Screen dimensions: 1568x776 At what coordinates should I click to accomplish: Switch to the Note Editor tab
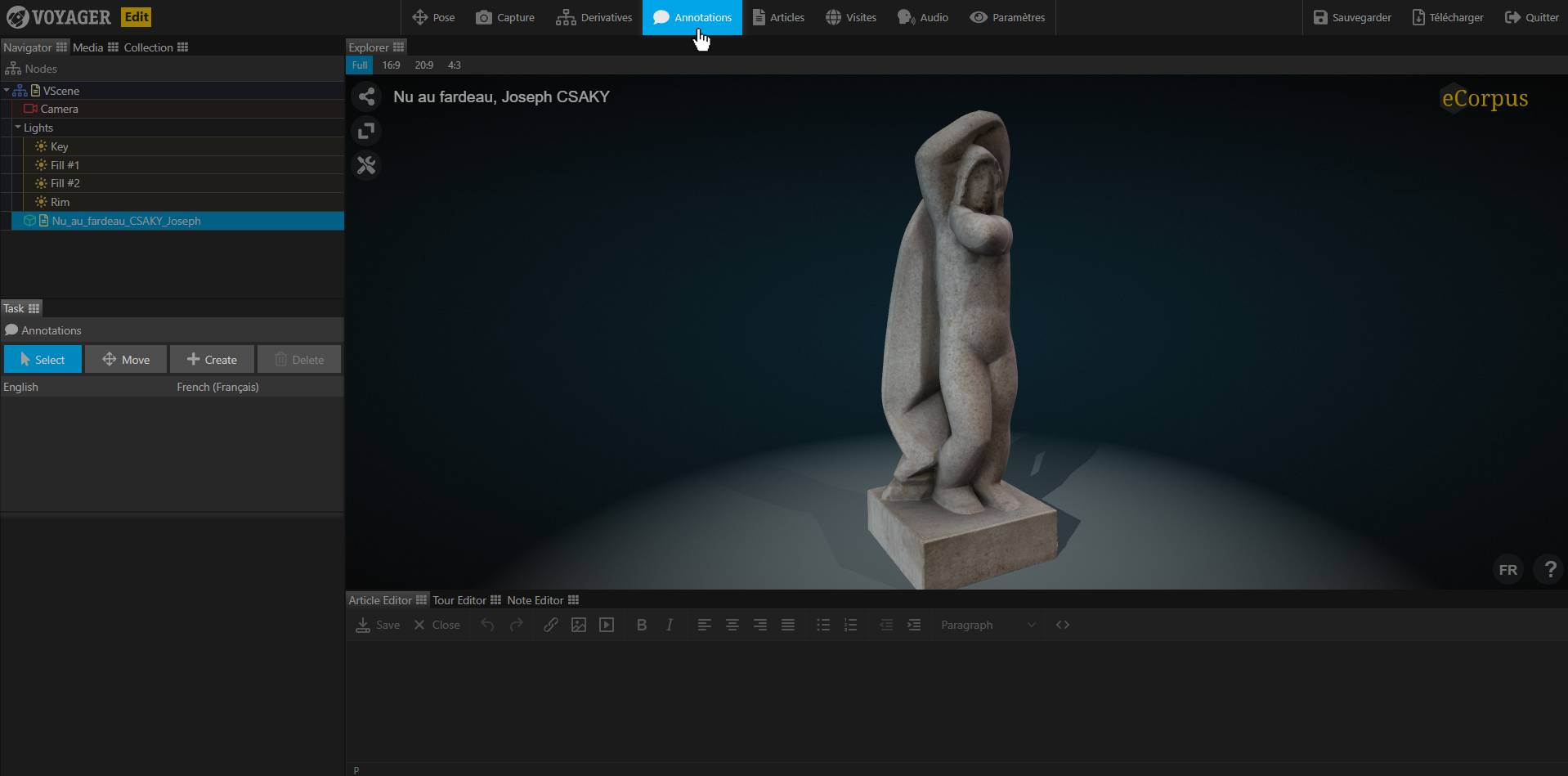pyautogui.click(x=543, y=600)
